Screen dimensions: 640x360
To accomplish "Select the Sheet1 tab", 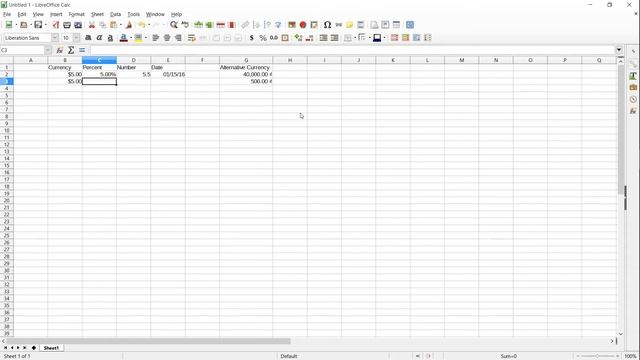I will click(51, 348).
